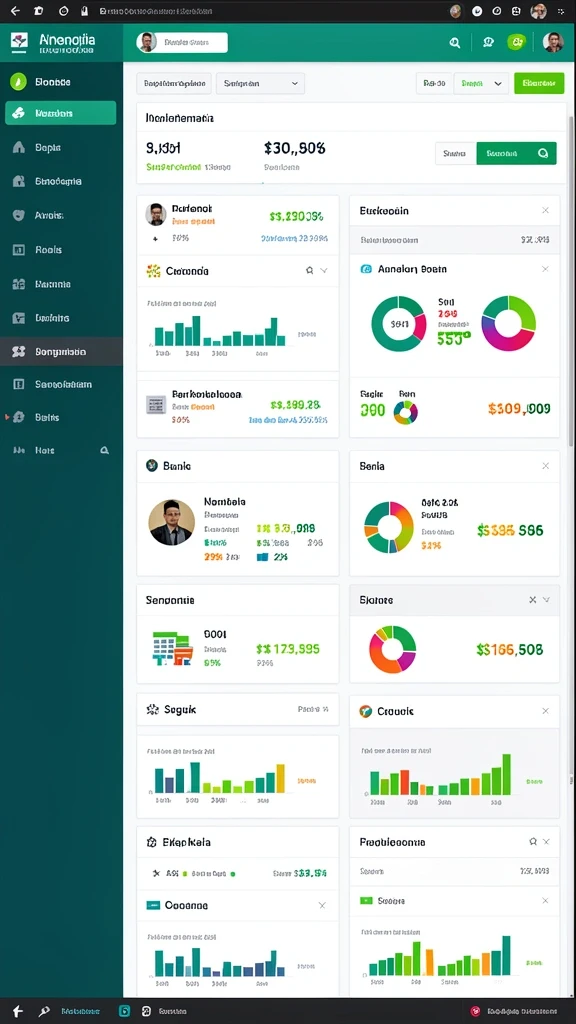Image resolution: width=576 pixels, height=1024 pixels.
Task: Click the search magnifier in the green header
Action: coord(455,43)
